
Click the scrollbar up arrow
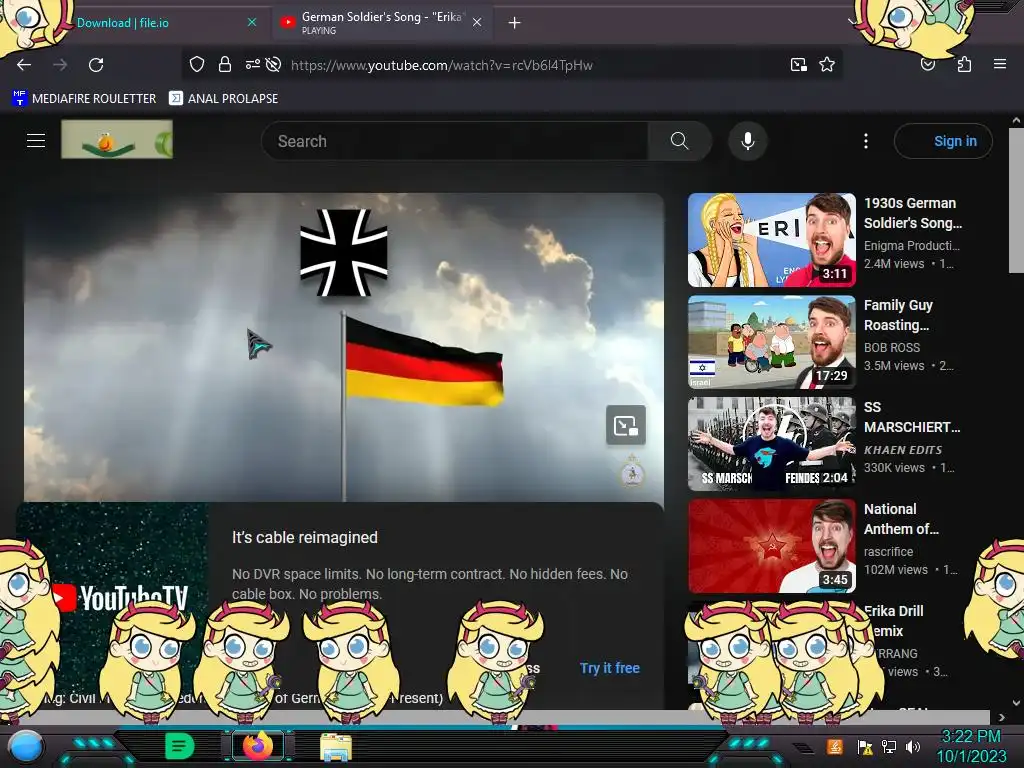(1016, 120)
